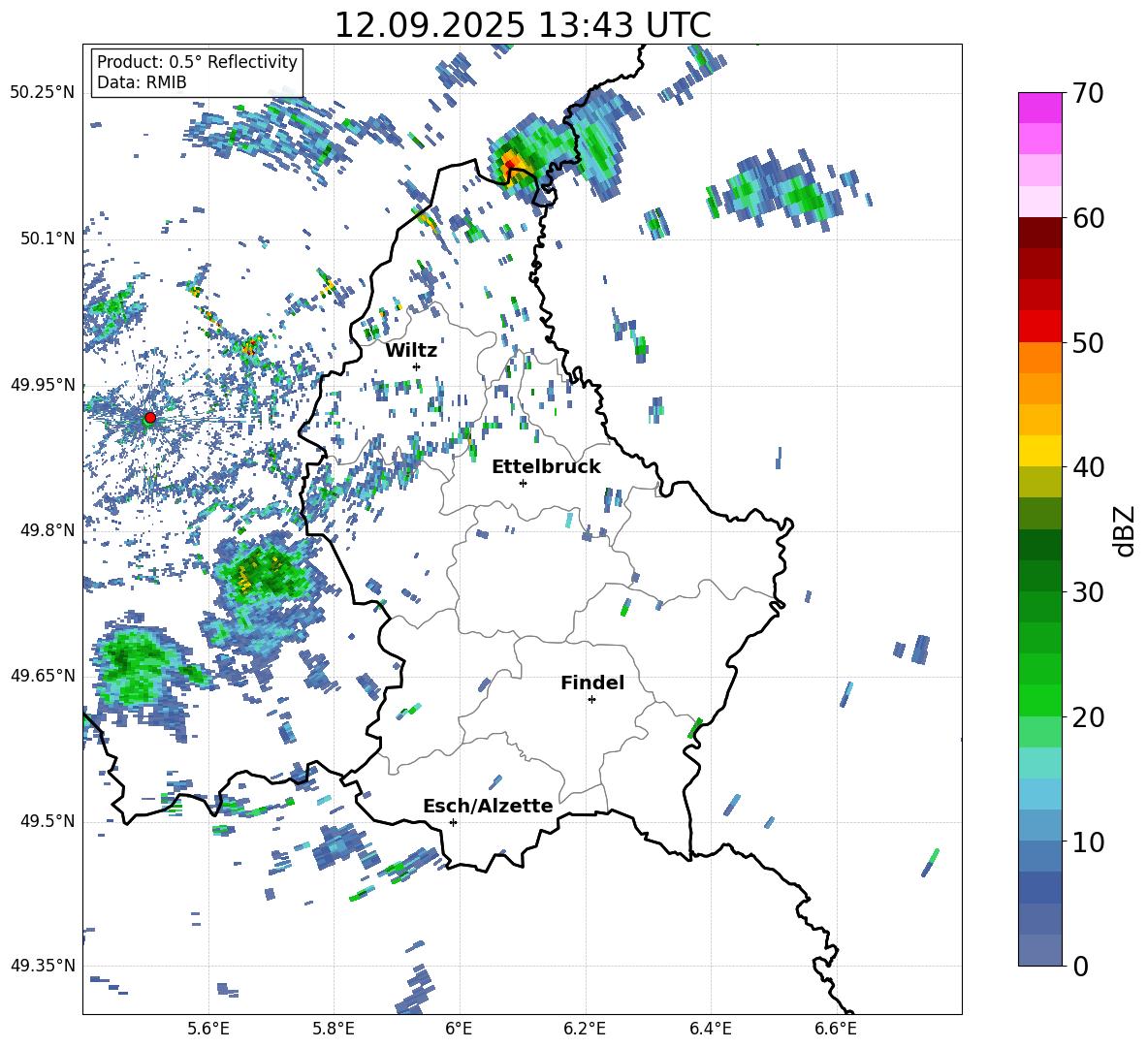Viewport: 1148px width, 1048px height.
Task: Click the bright green swatch just above 20
Action: 1039,700
